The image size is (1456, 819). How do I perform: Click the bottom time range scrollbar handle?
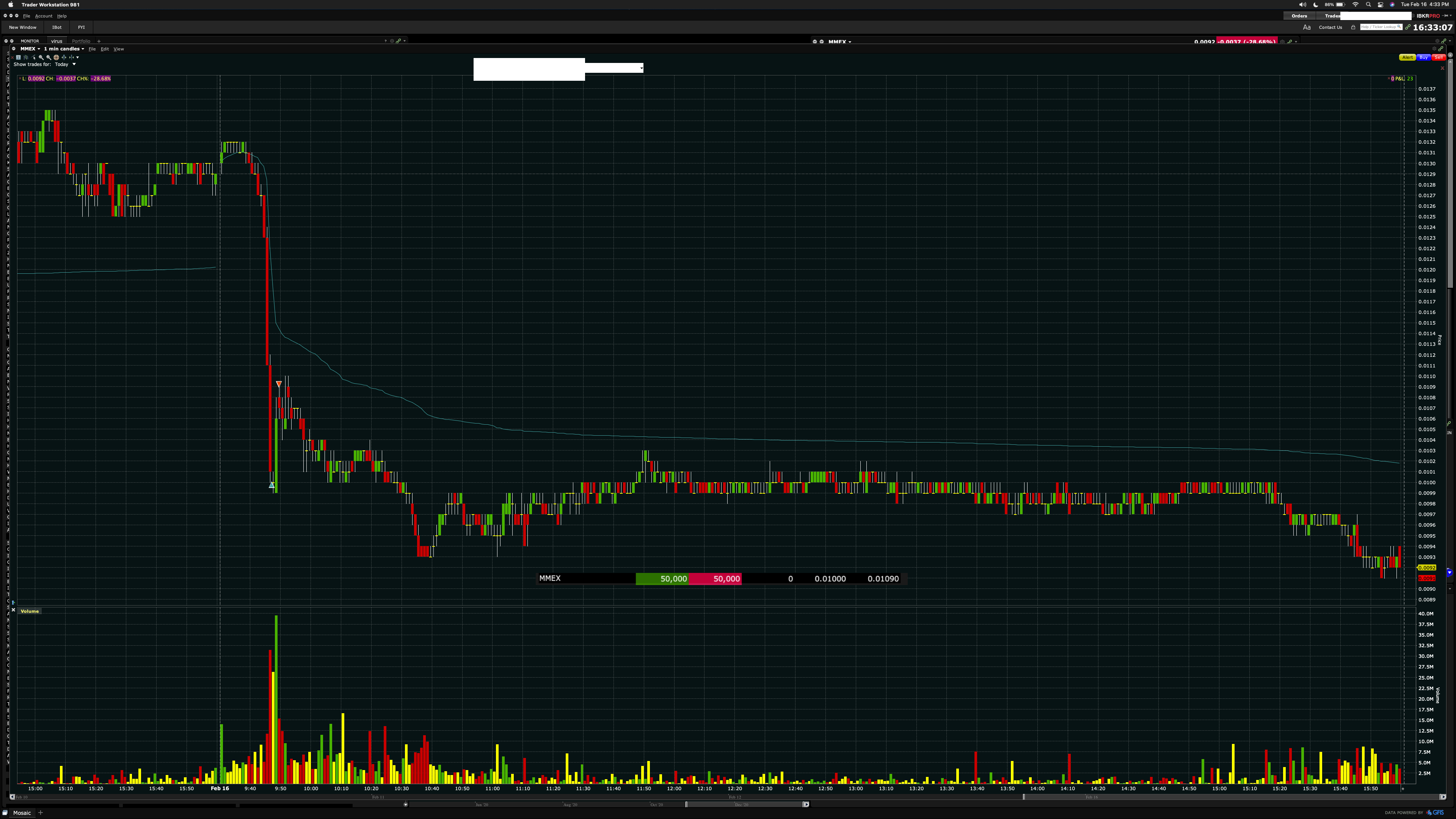coord(745,804)
